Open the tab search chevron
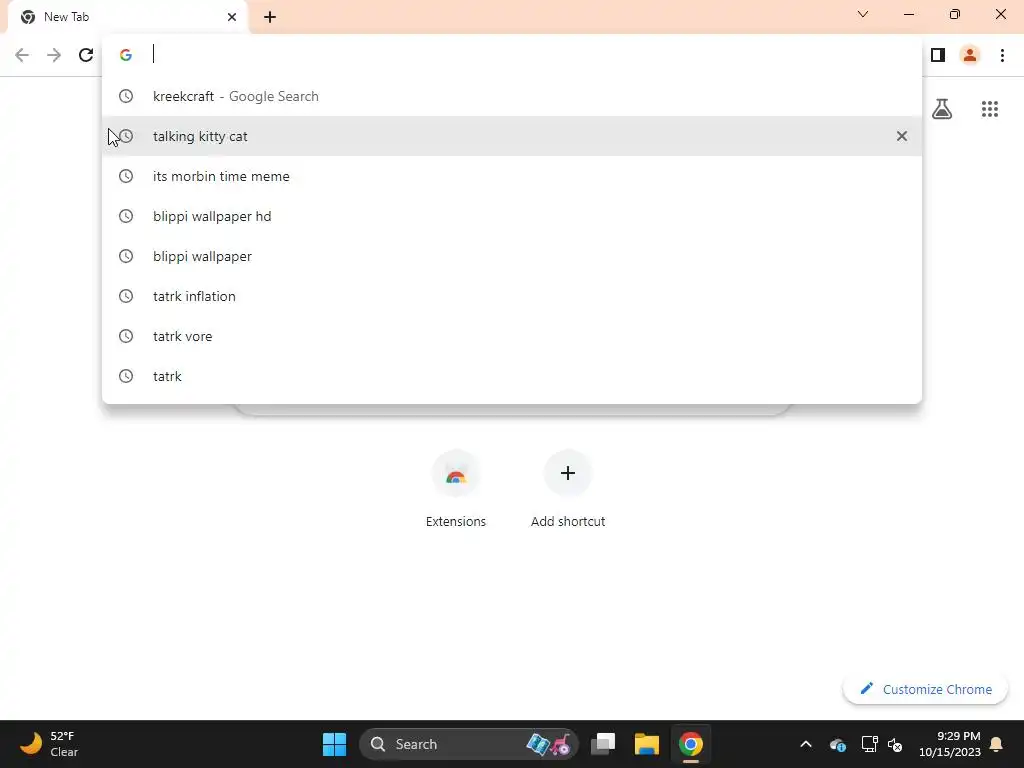Viewport: 1024px width, 768px height. [x=863, y=14]
